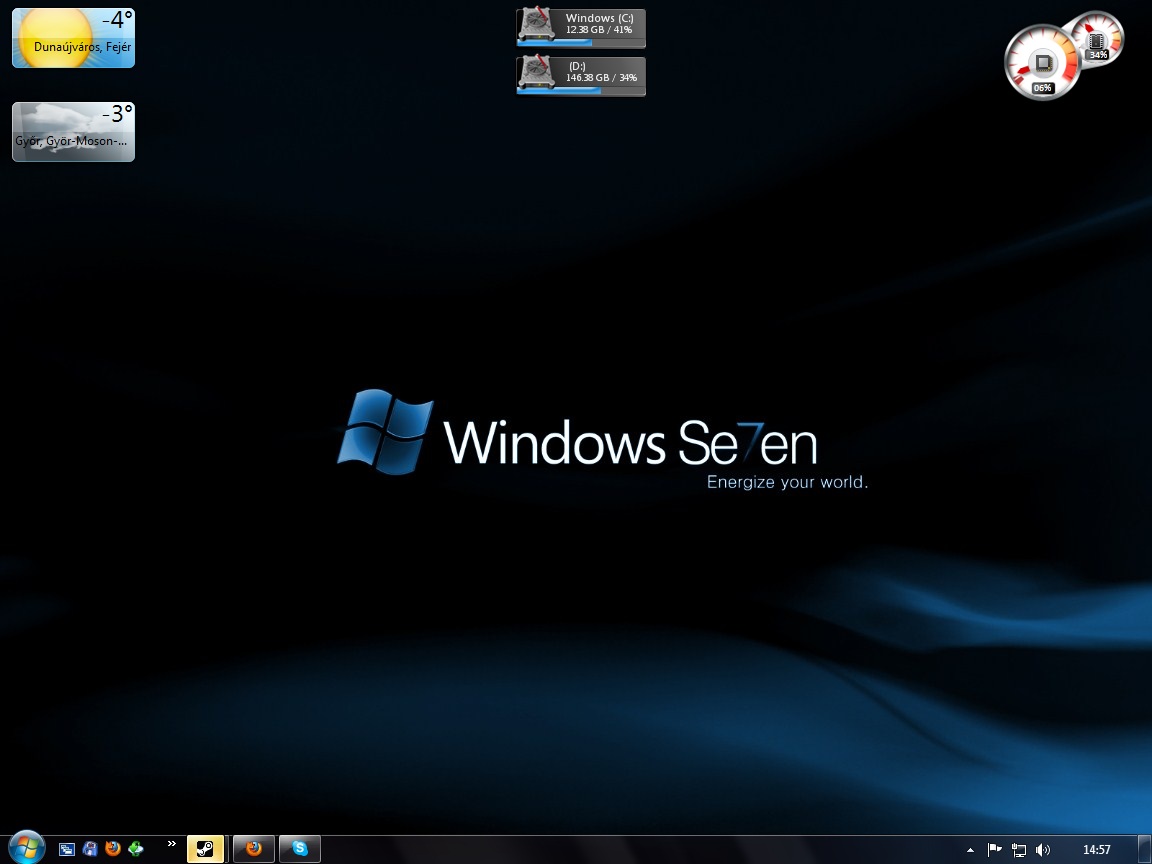
Task: Click the Show desktop button
Action: click(x=1145, y=850)
